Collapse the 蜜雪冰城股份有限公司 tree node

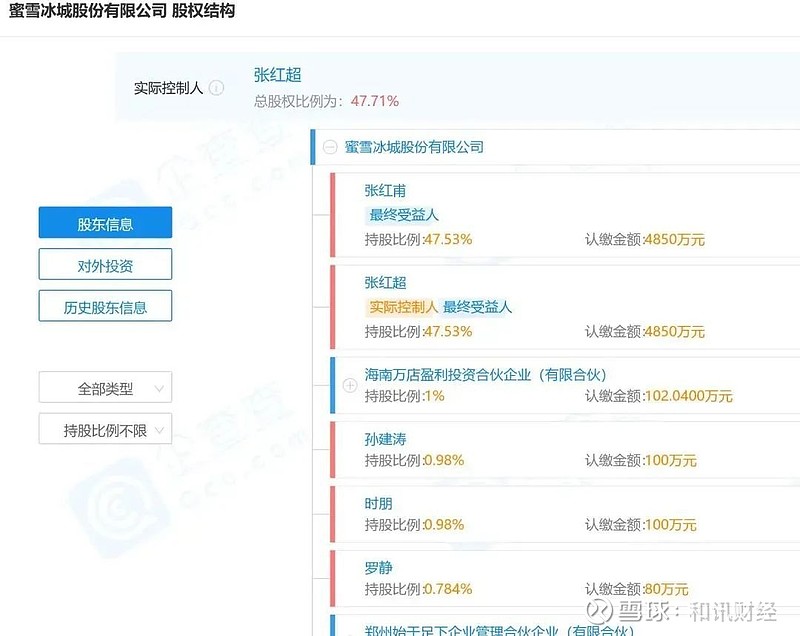click(330, 147)
